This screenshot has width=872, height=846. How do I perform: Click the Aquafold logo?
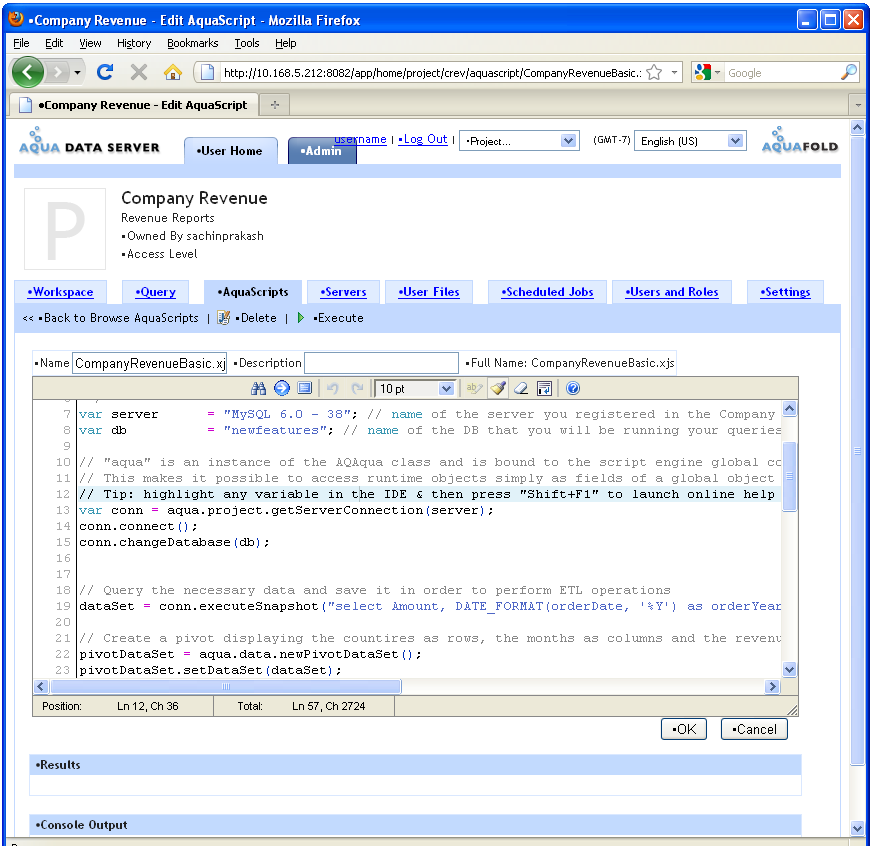pos(799,140)
